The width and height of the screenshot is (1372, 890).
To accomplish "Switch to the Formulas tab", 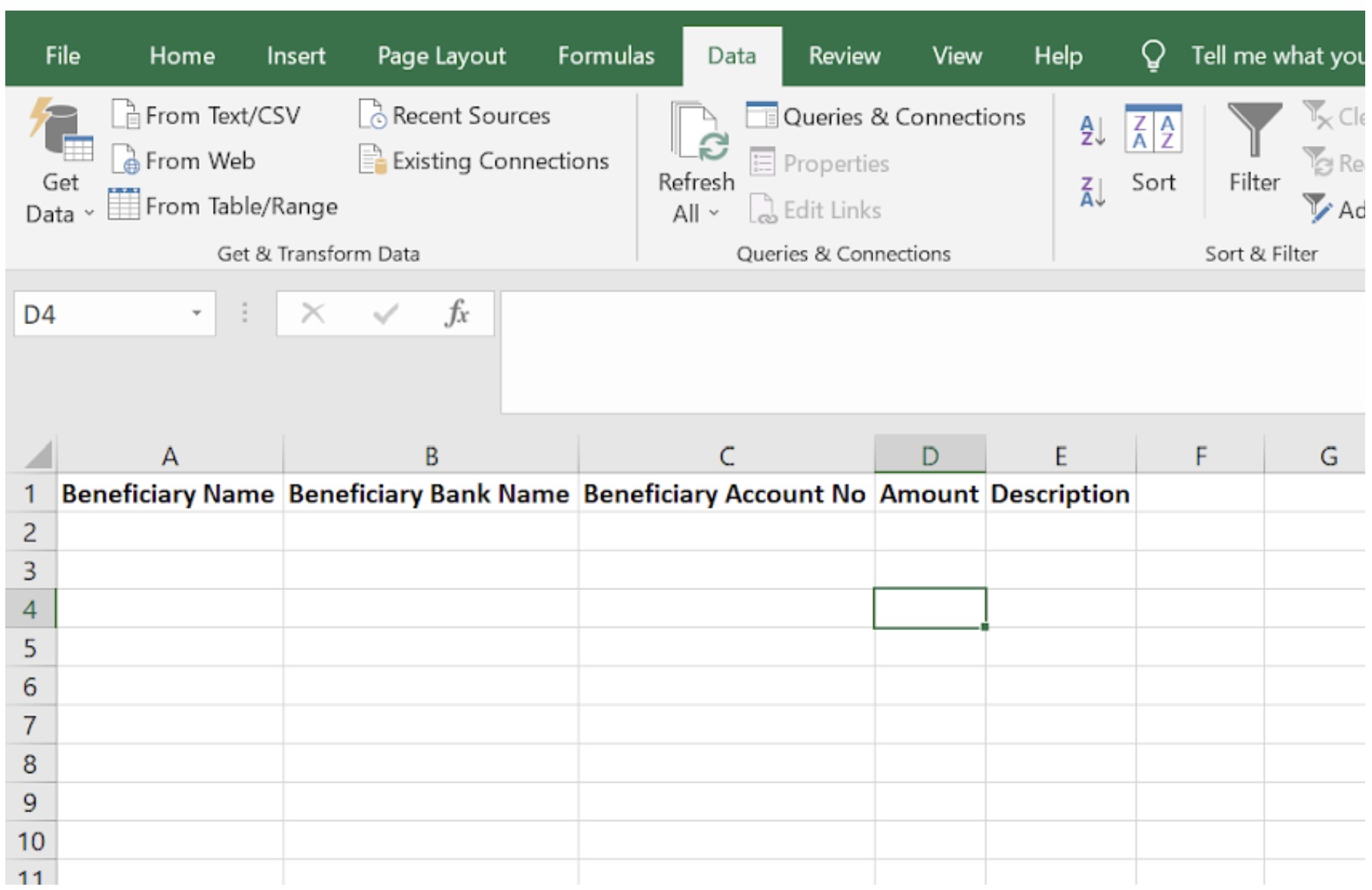I will 606,56.
